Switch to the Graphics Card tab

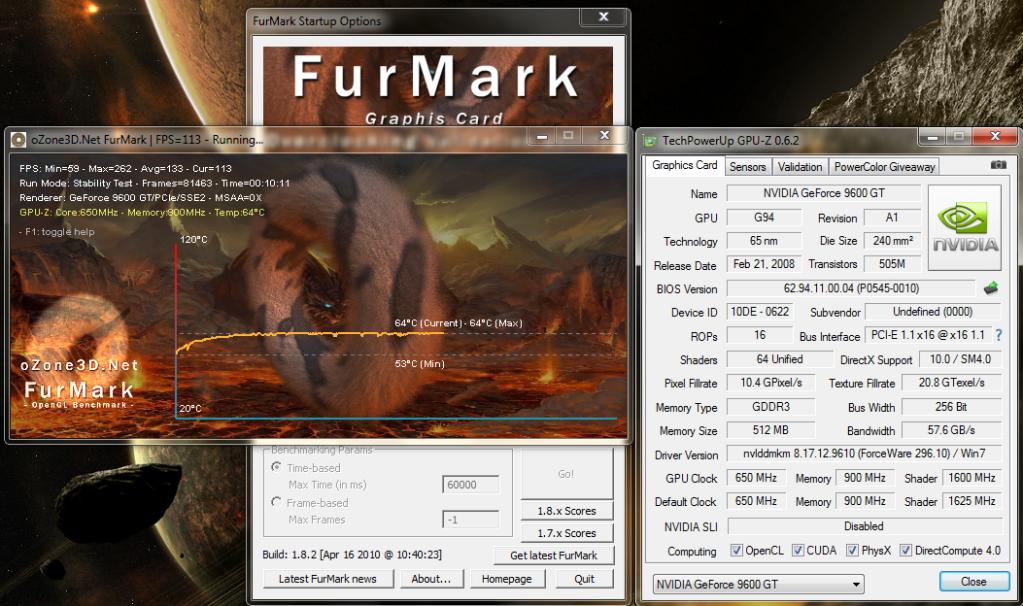tap(684, 165)
